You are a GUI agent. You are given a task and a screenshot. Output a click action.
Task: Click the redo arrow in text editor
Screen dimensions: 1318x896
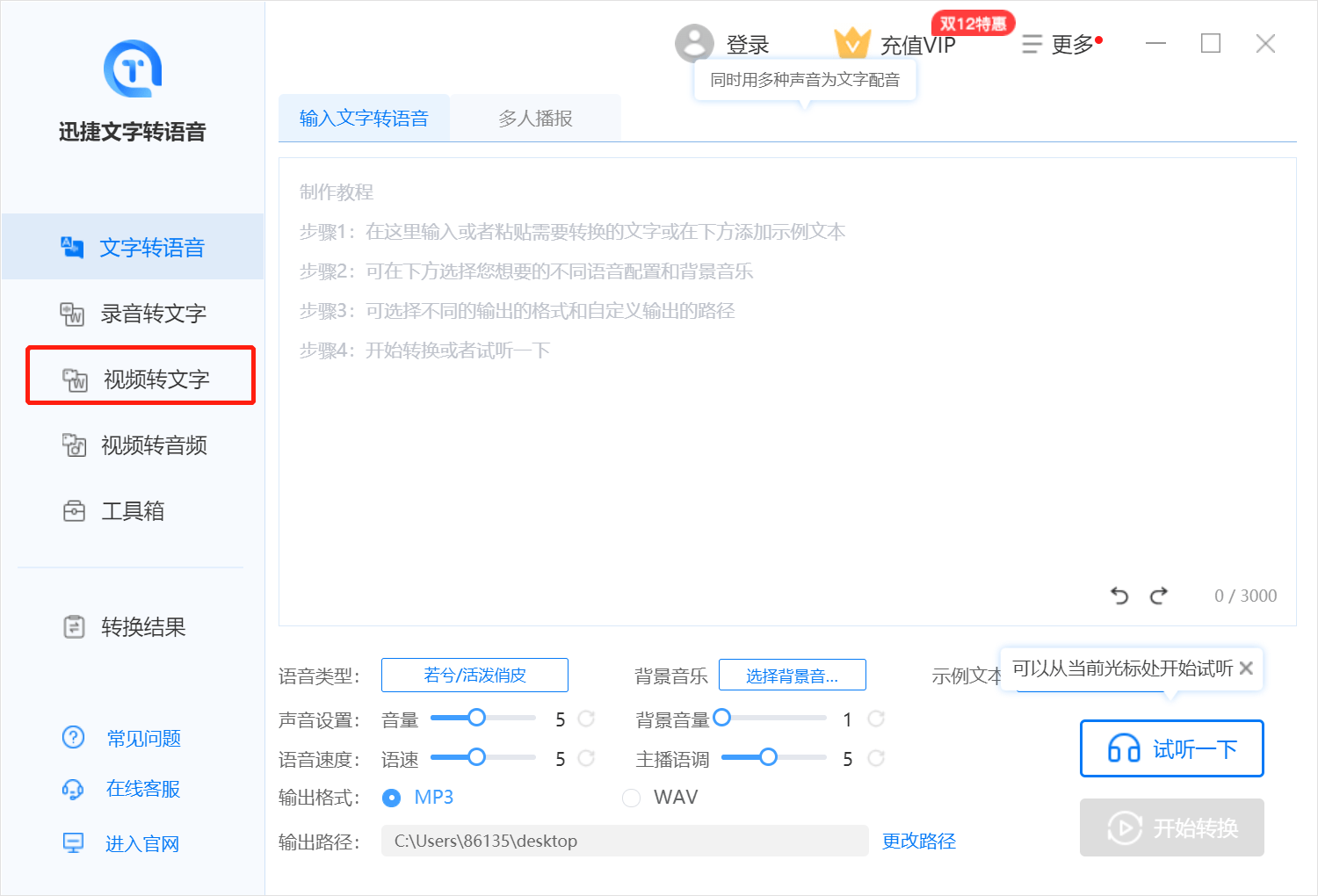1159,596
